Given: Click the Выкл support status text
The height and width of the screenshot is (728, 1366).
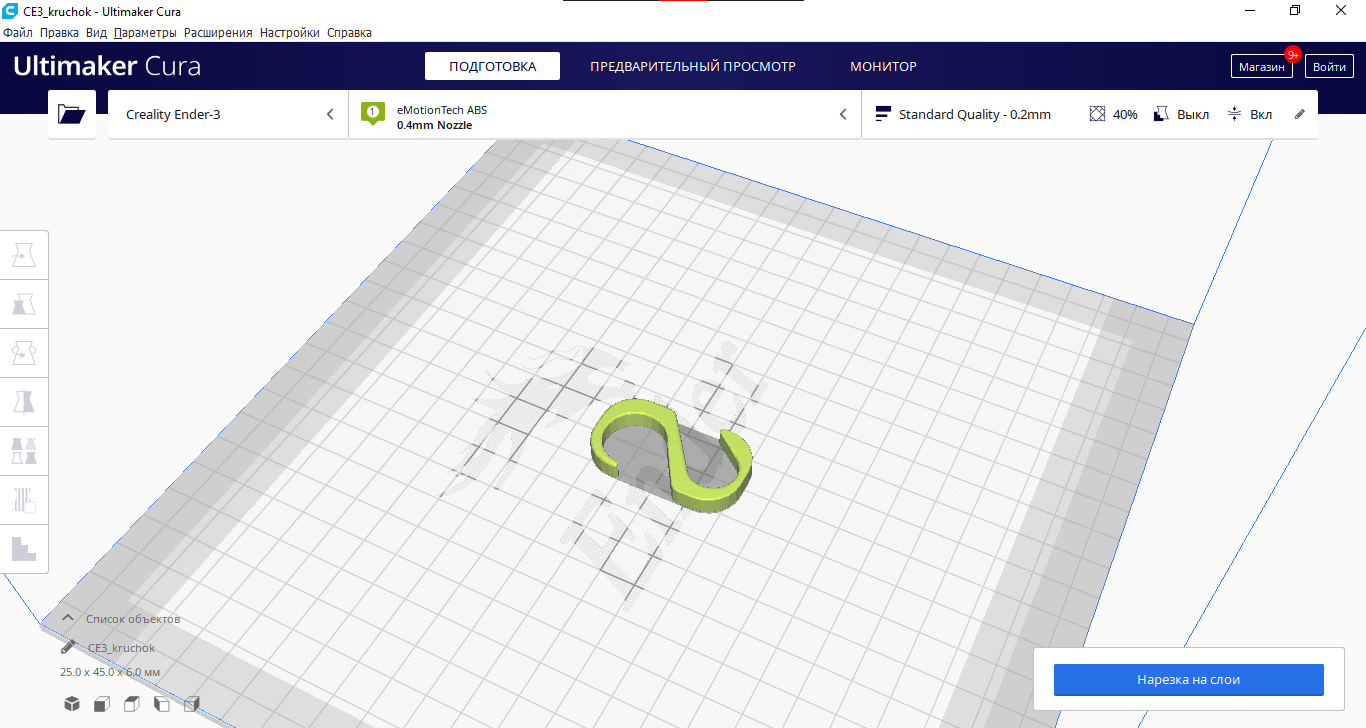Looking at the screenshot, I should [1193, 114].
